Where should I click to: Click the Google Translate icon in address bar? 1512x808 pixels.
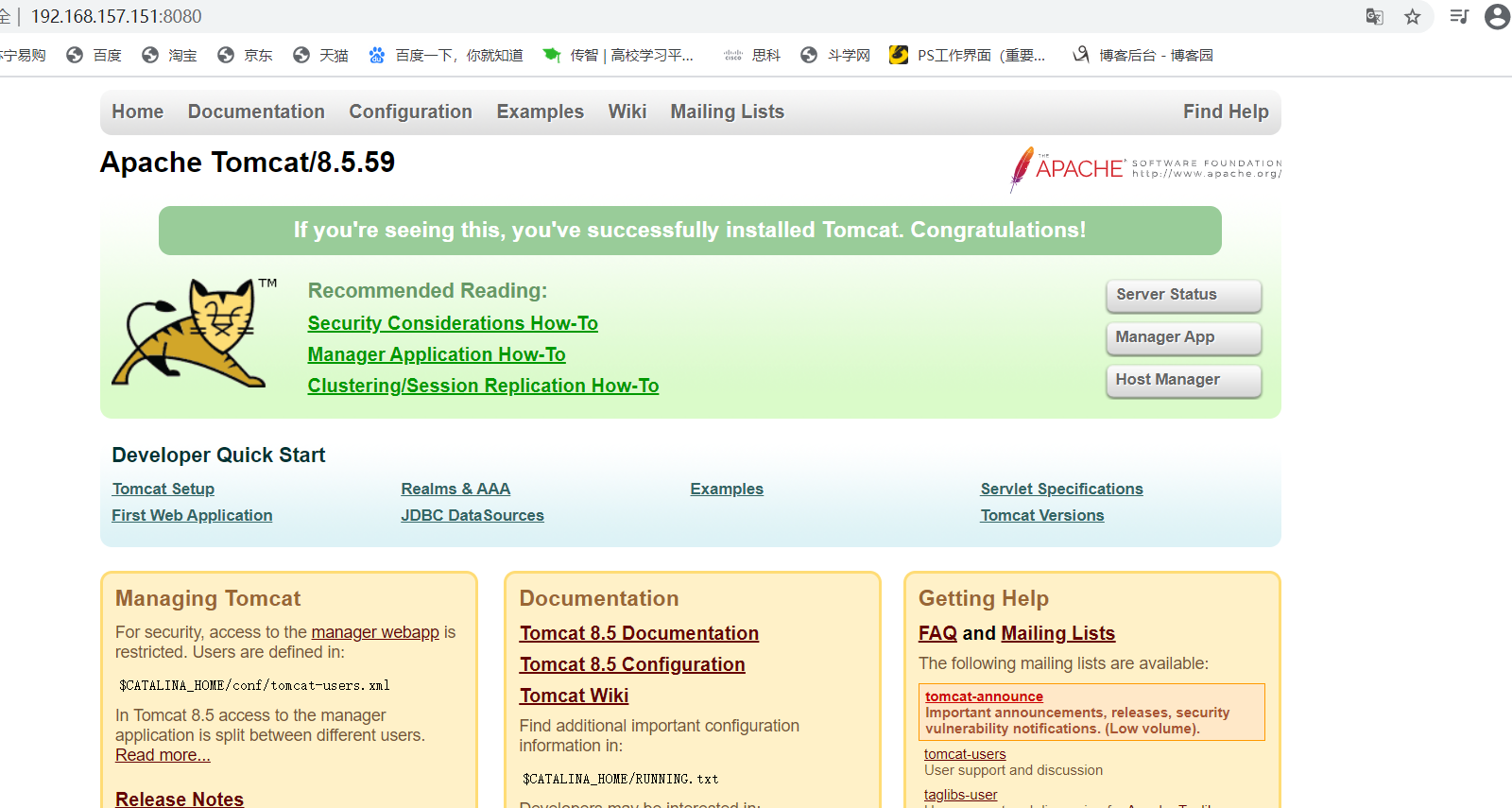[1374, 16]
